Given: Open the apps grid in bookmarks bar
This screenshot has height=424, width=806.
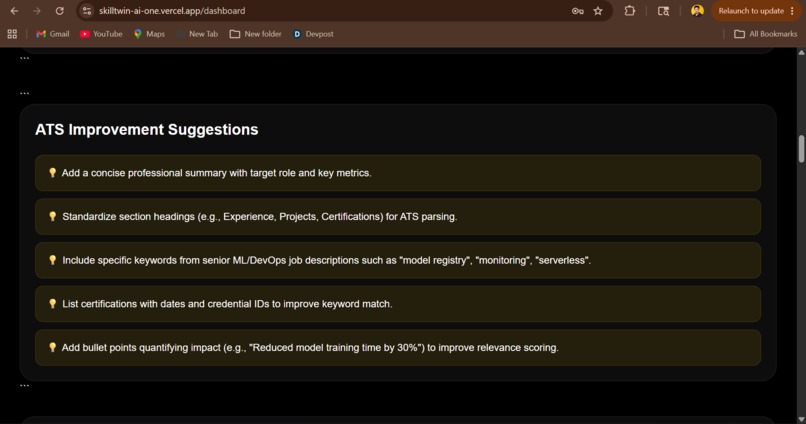Looking at the screenshot, I should coord(12,34).
